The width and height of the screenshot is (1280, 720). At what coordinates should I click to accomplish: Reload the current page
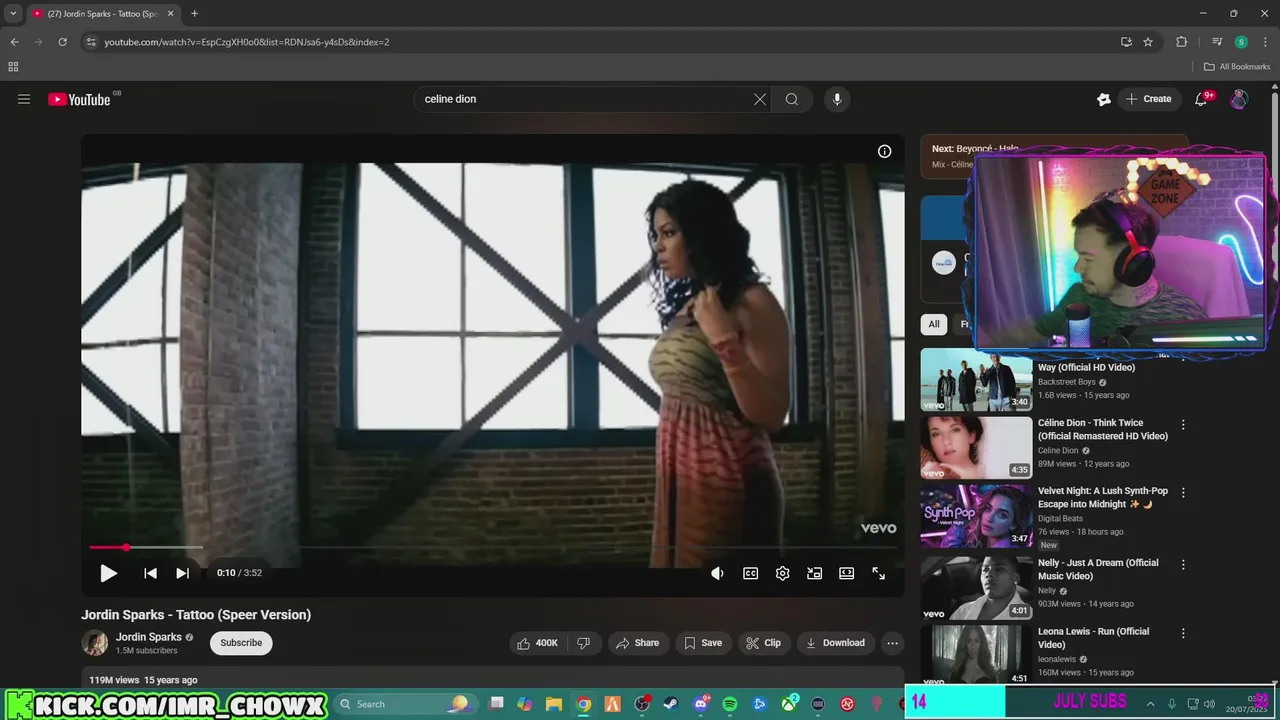[x=62, y=42]
